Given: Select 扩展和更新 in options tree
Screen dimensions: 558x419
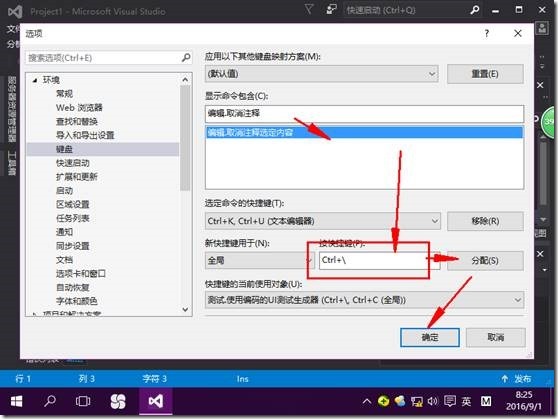Looking at the screenshot, I should [x=77, y=177].
